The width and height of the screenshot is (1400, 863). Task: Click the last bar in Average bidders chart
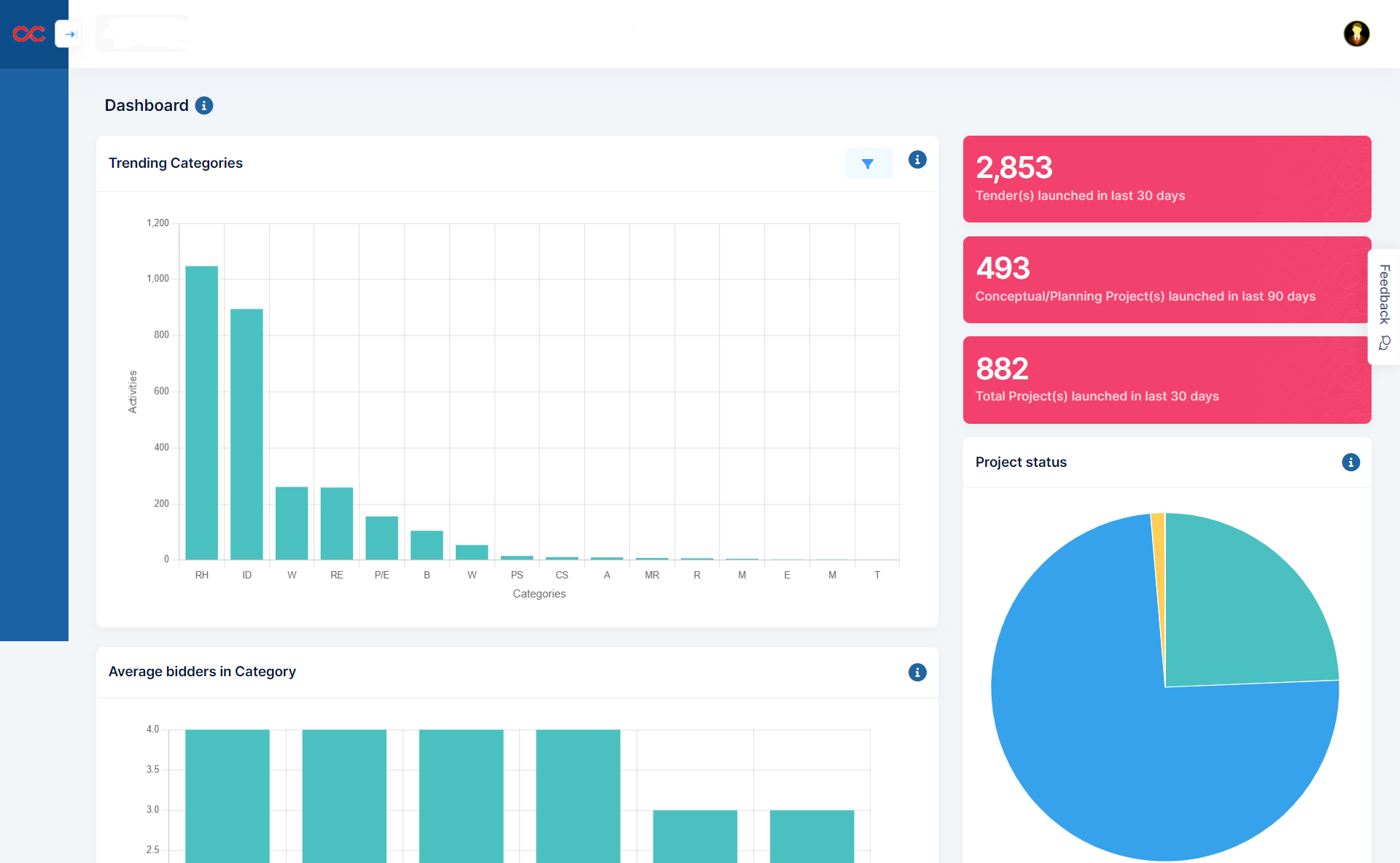(x=812, y=836)
